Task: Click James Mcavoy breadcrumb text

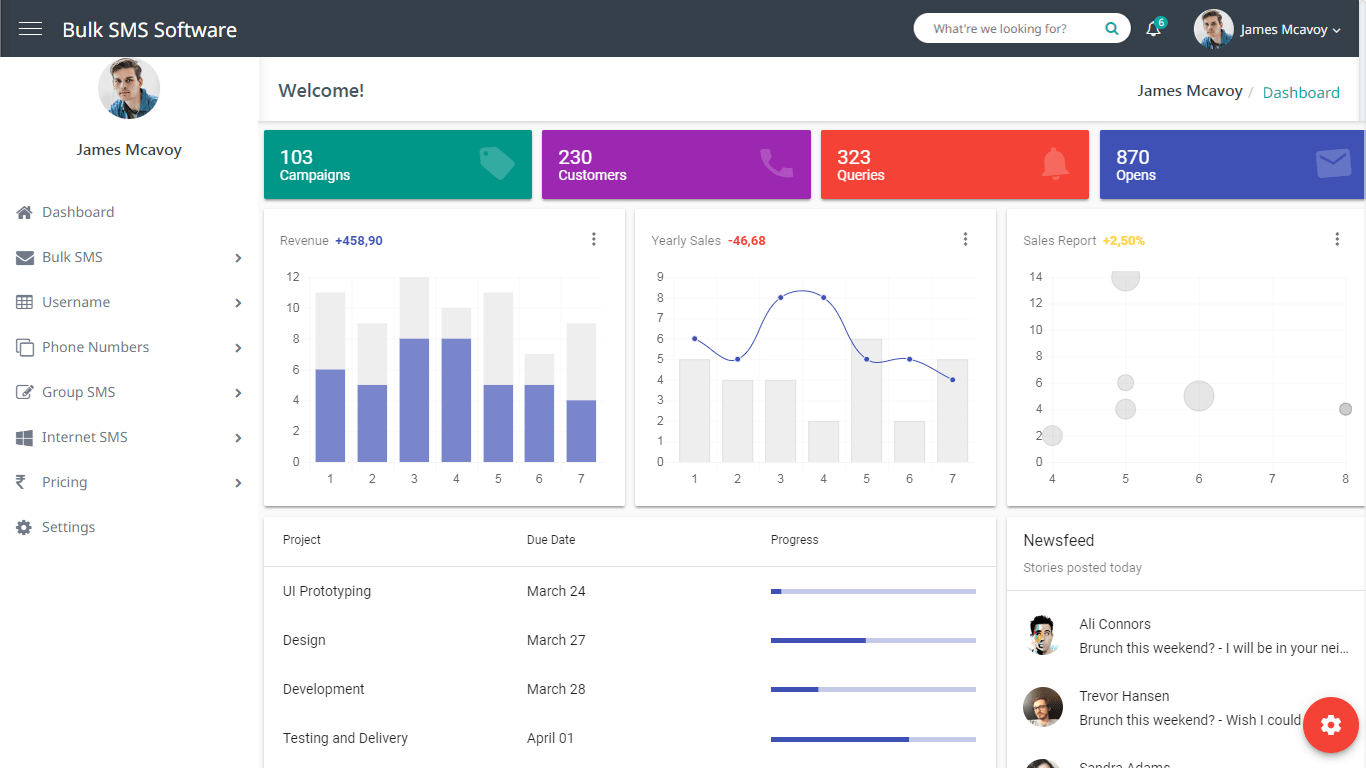Action: click(x=1189, y=91)
